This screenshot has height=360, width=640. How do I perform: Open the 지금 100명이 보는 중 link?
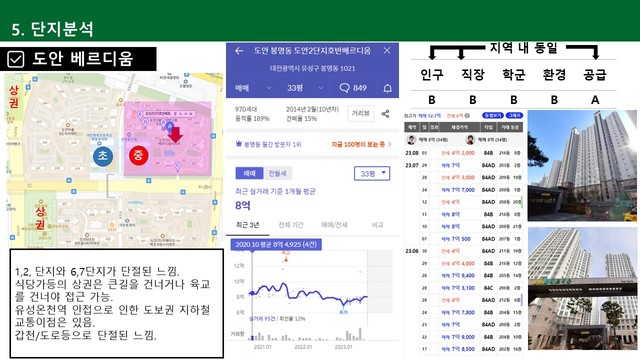coord(361,144)
